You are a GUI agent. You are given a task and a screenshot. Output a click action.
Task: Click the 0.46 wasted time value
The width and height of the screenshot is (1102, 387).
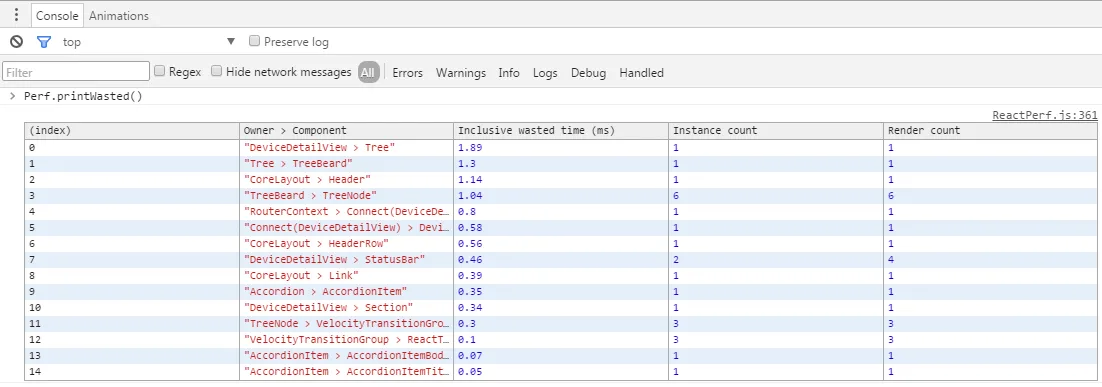469,259
